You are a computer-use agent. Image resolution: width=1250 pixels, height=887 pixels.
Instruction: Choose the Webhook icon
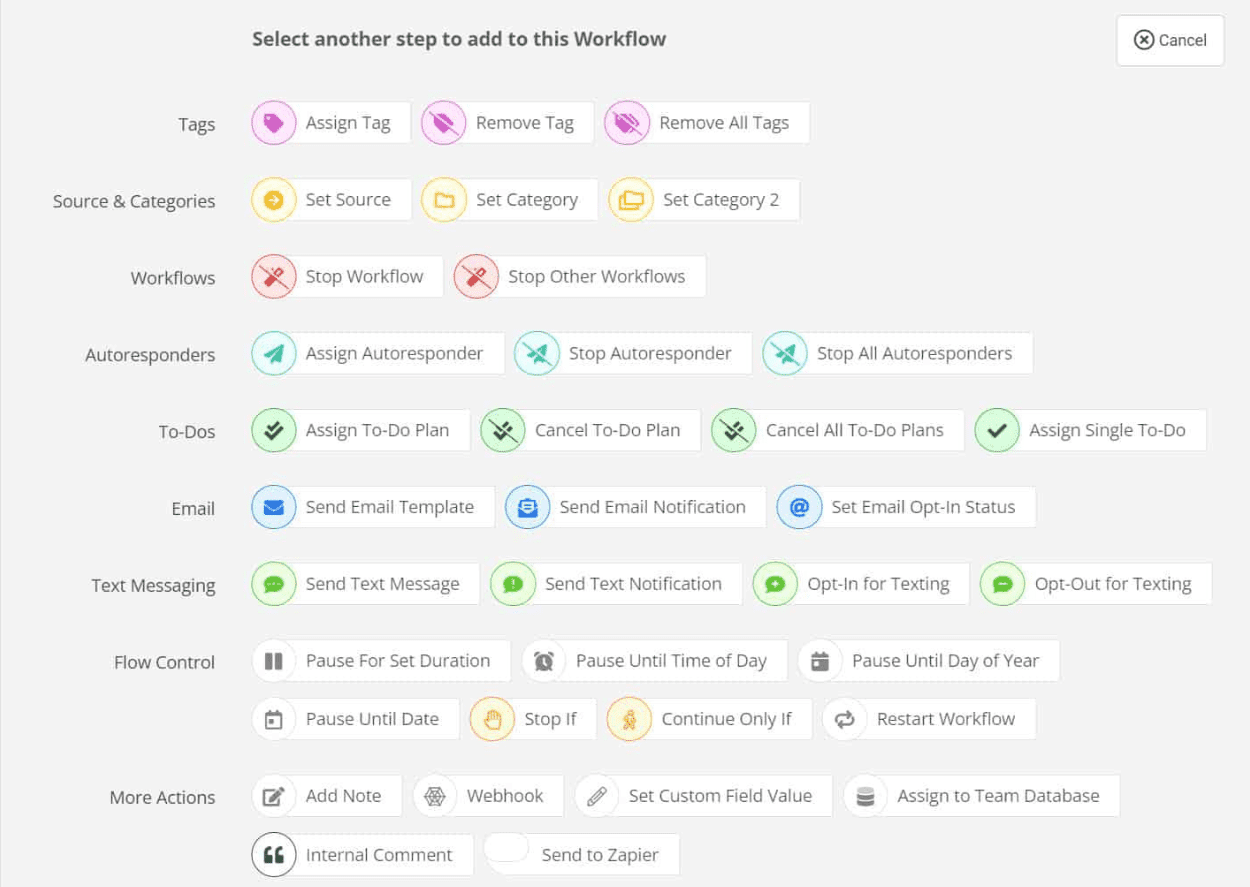[x=434, y=797]
